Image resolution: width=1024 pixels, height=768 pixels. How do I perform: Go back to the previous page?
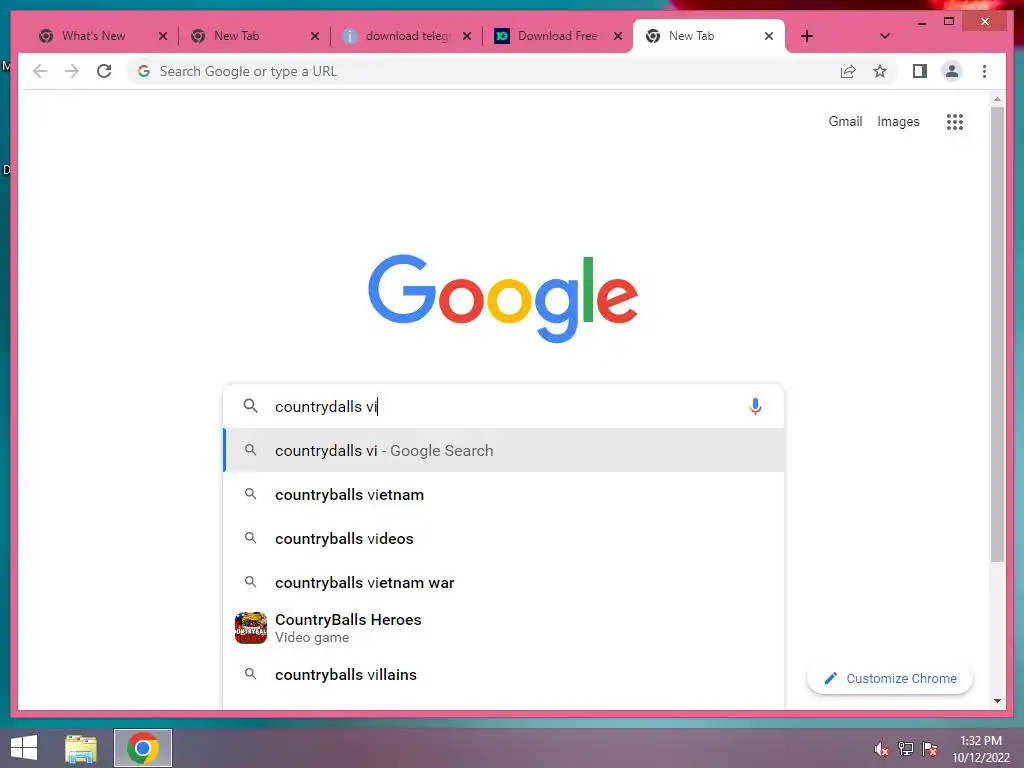[x=40, y=71]
